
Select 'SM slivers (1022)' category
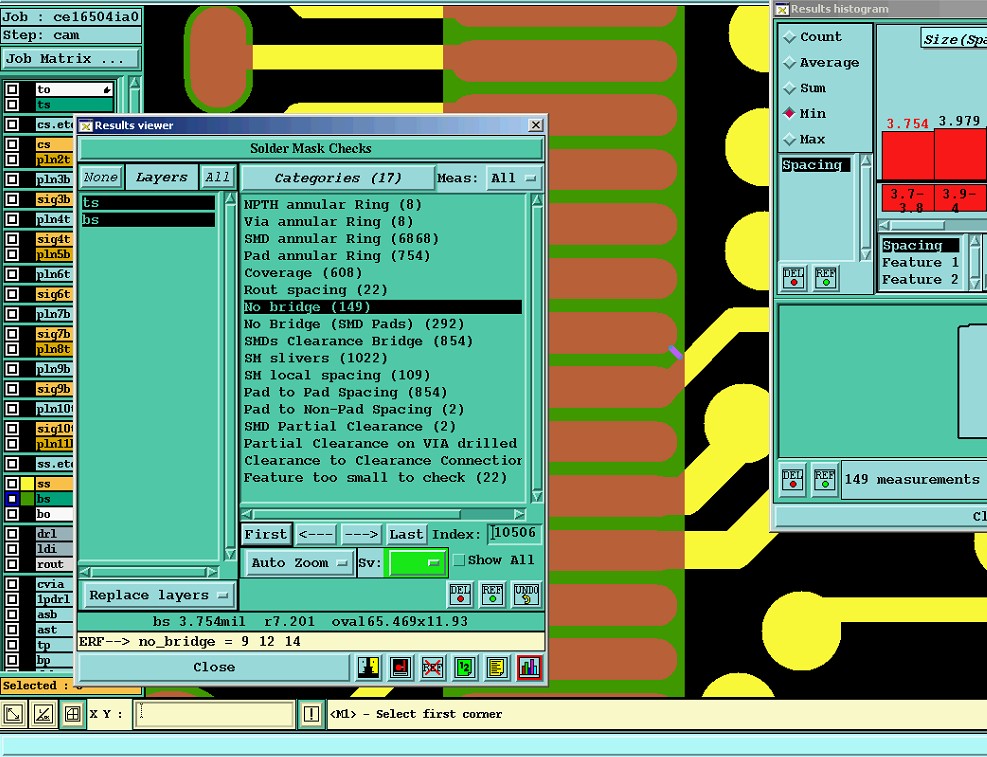pyautogui.click(x=383, y=358)
